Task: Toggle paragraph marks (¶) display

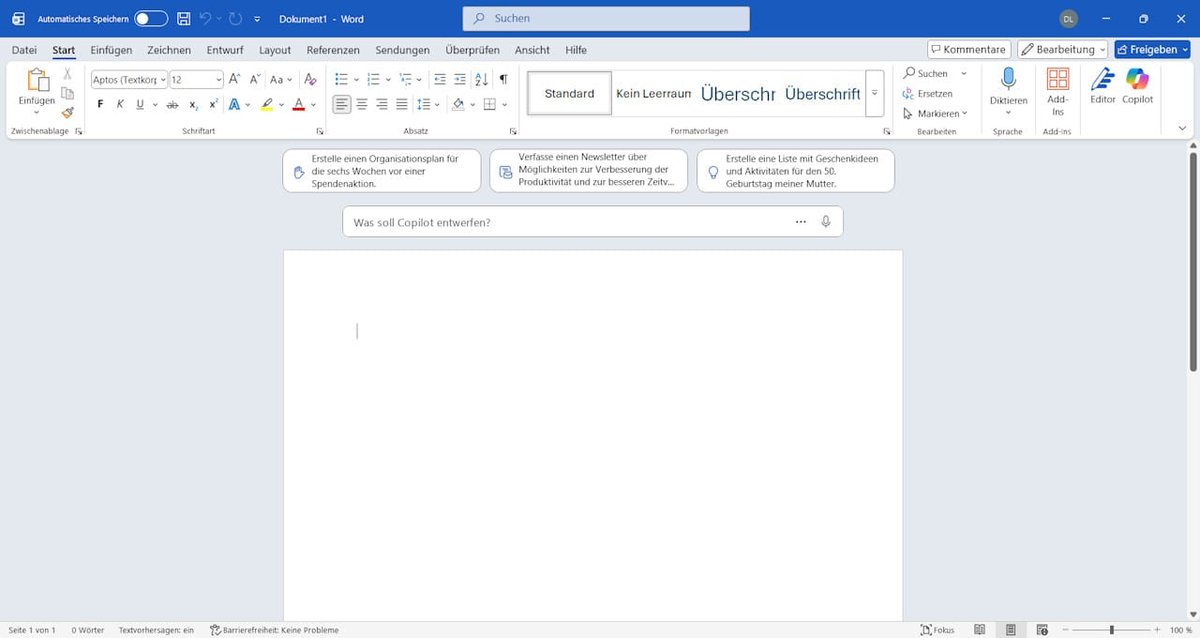Action: pos(503,79)
